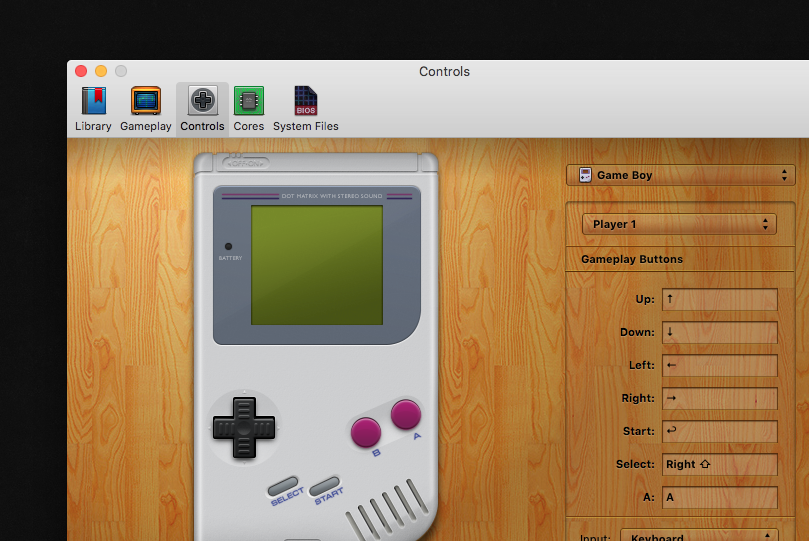
Task: Click the Up key binding field
Action: click(x=720, y=299)
